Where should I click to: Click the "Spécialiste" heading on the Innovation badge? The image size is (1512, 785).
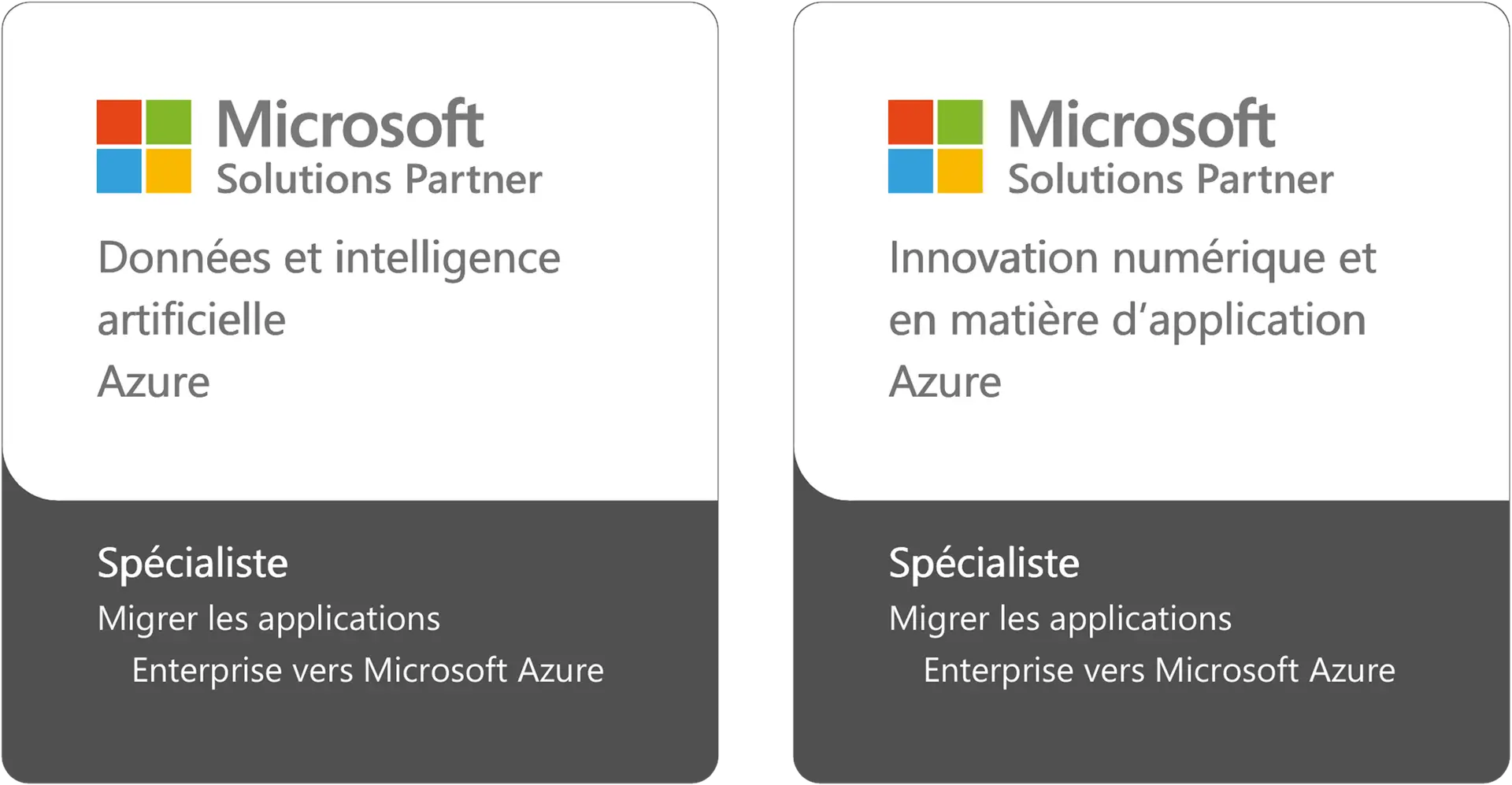click(984, 564)
